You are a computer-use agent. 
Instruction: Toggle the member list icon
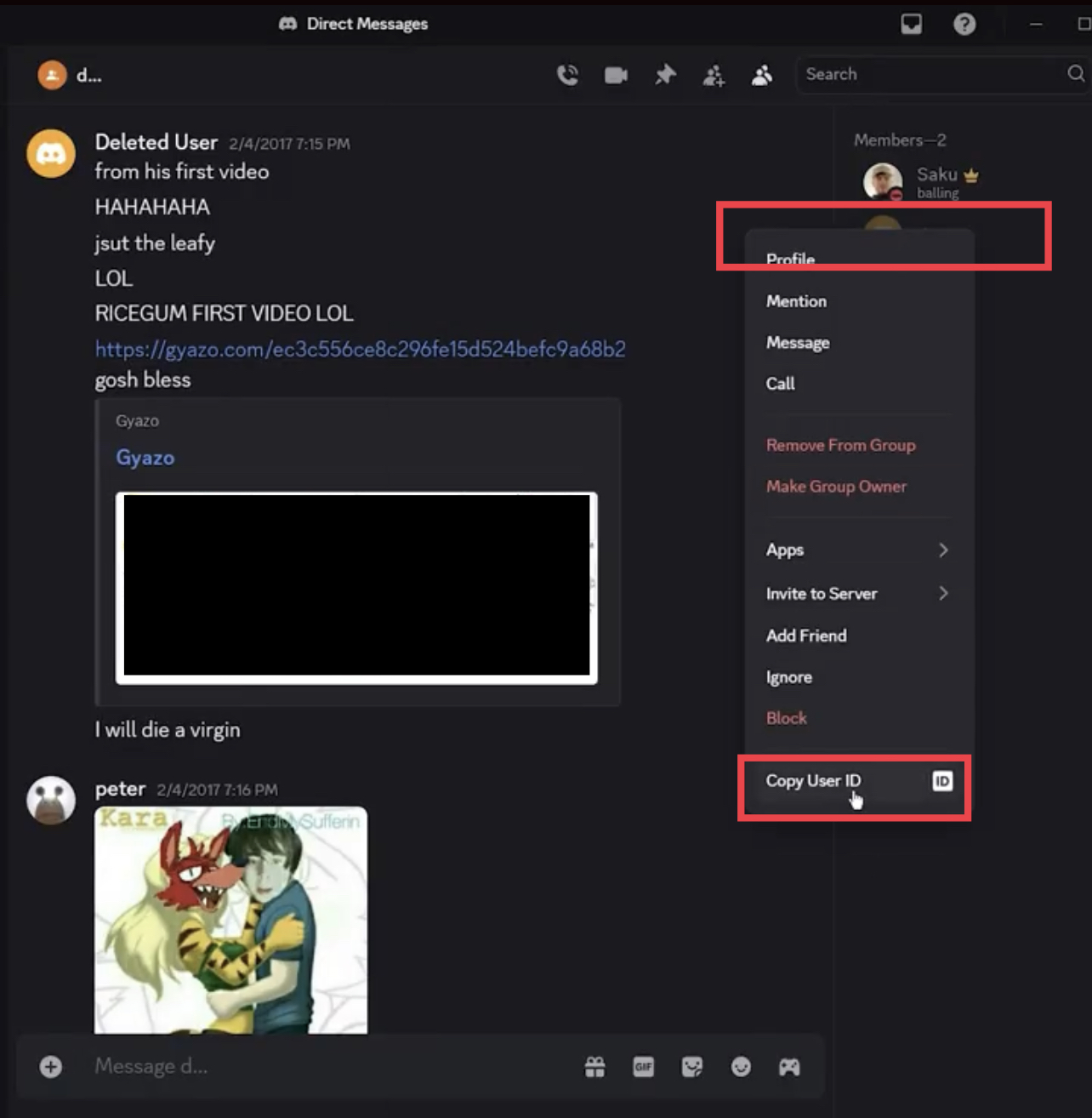tap(762, 75)
